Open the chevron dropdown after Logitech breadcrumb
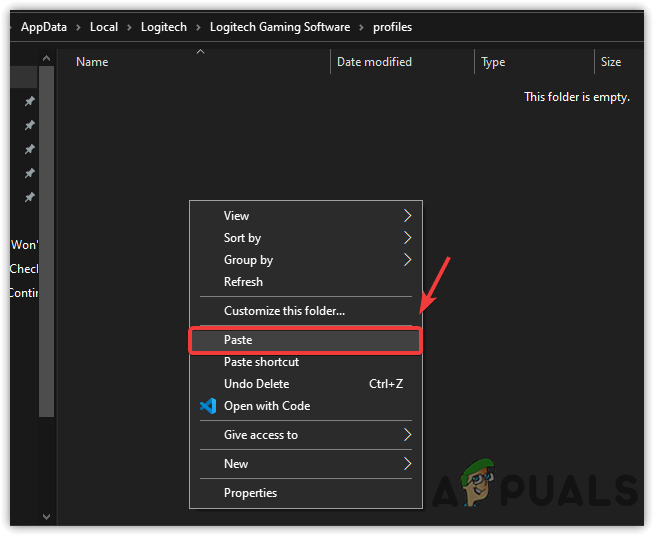The image size is (654, 536). point(199,28)
